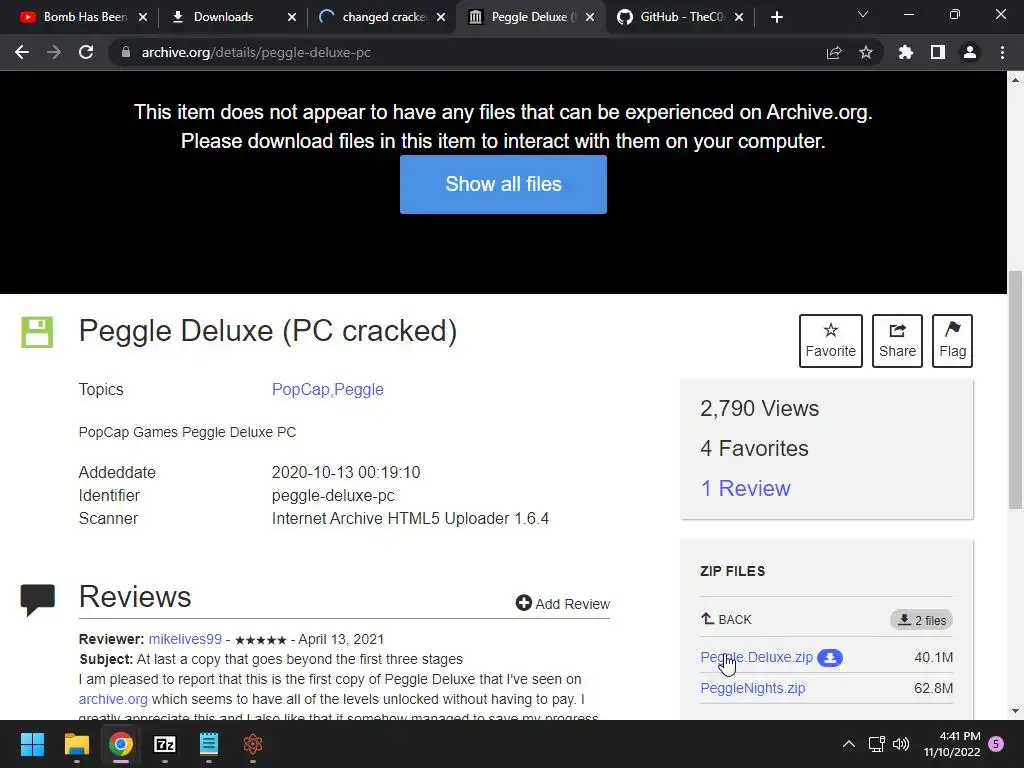Go back using the browser back arrow
Image resolution: width=1024 pixels, height=768 pixels.
click(x=22, y=52)
